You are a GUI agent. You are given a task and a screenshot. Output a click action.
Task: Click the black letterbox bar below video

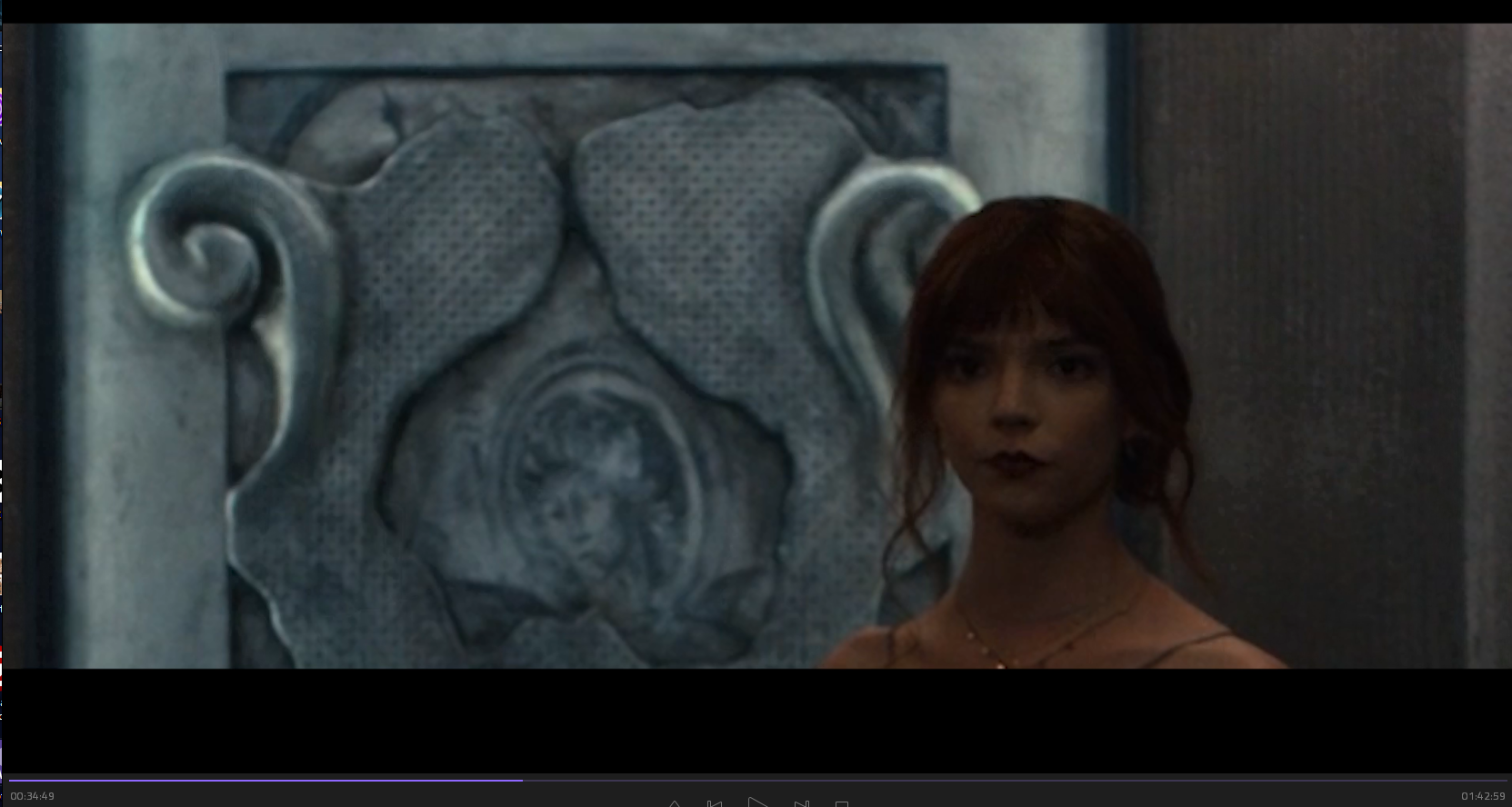tap(755, 718)
